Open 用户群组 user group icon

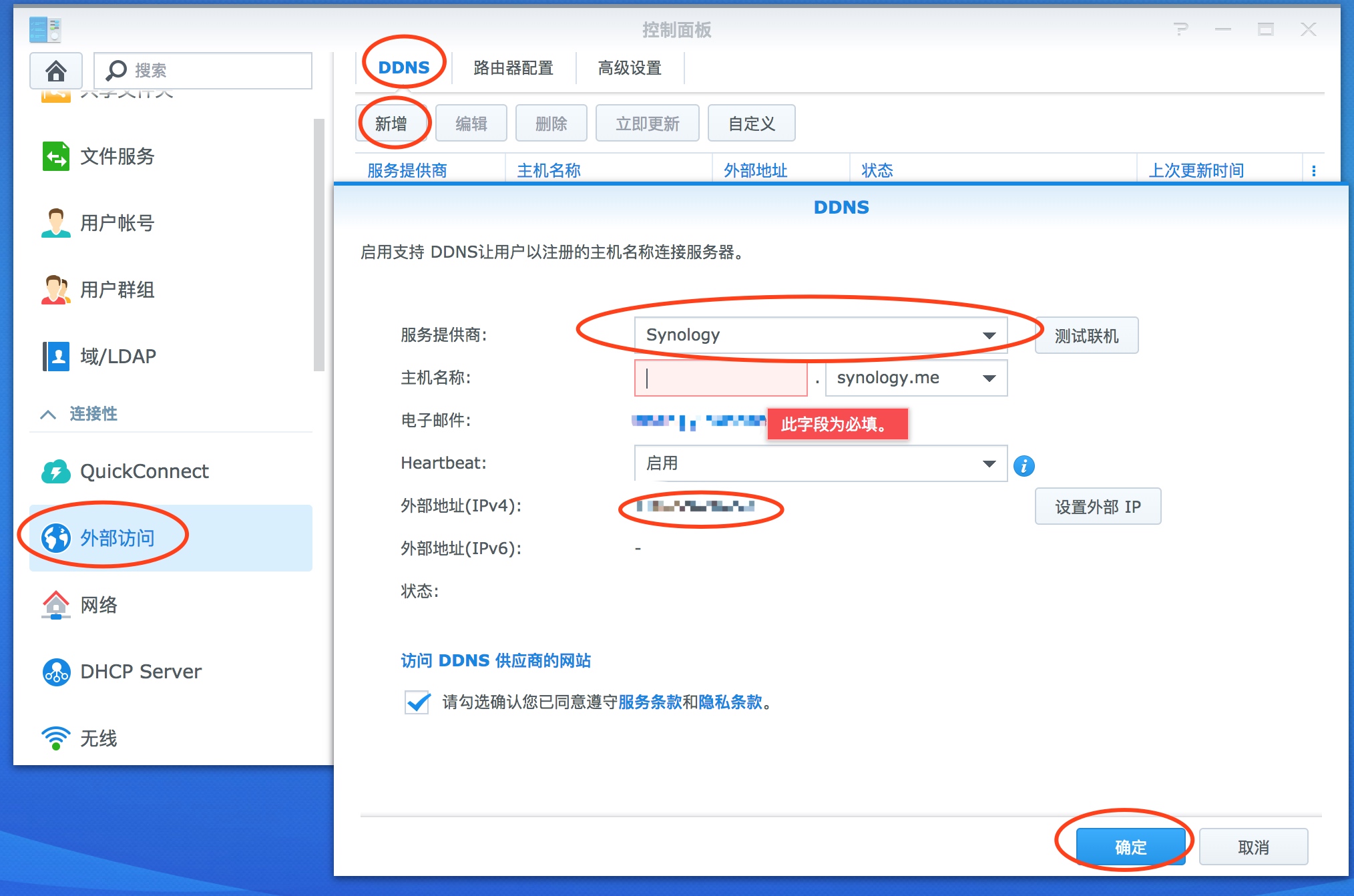click(55, 290)
